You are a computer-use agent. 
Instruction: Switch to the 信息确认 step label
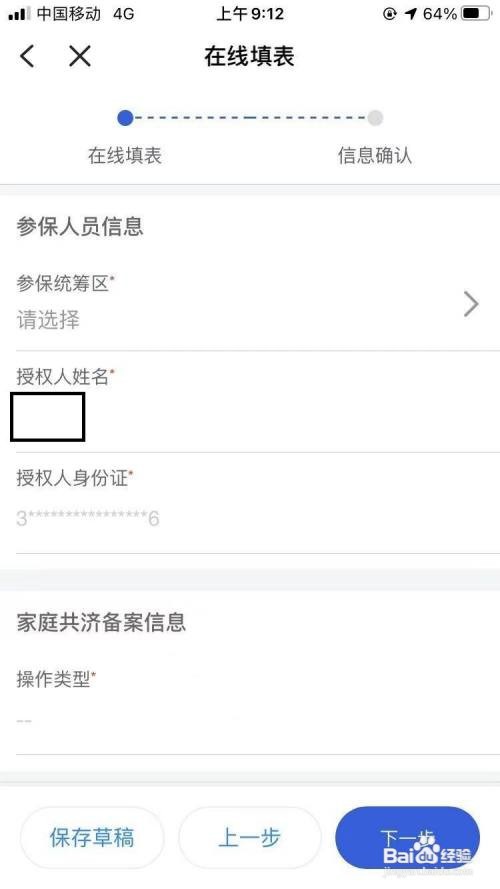click(375, 155)
